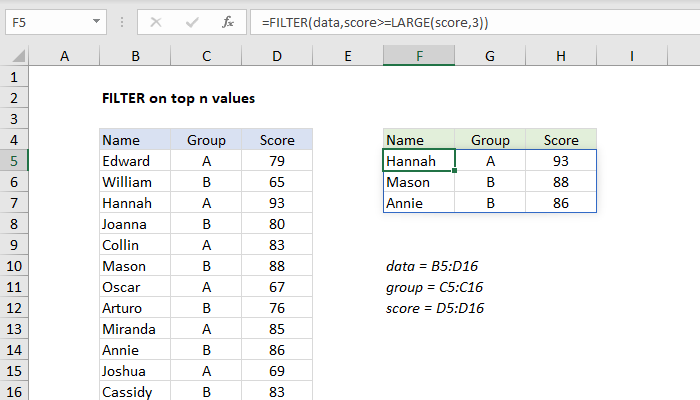Screen dimensions: 700x400
Task: Select column F header
Action: pyautogui.click(x=419, y=56)
